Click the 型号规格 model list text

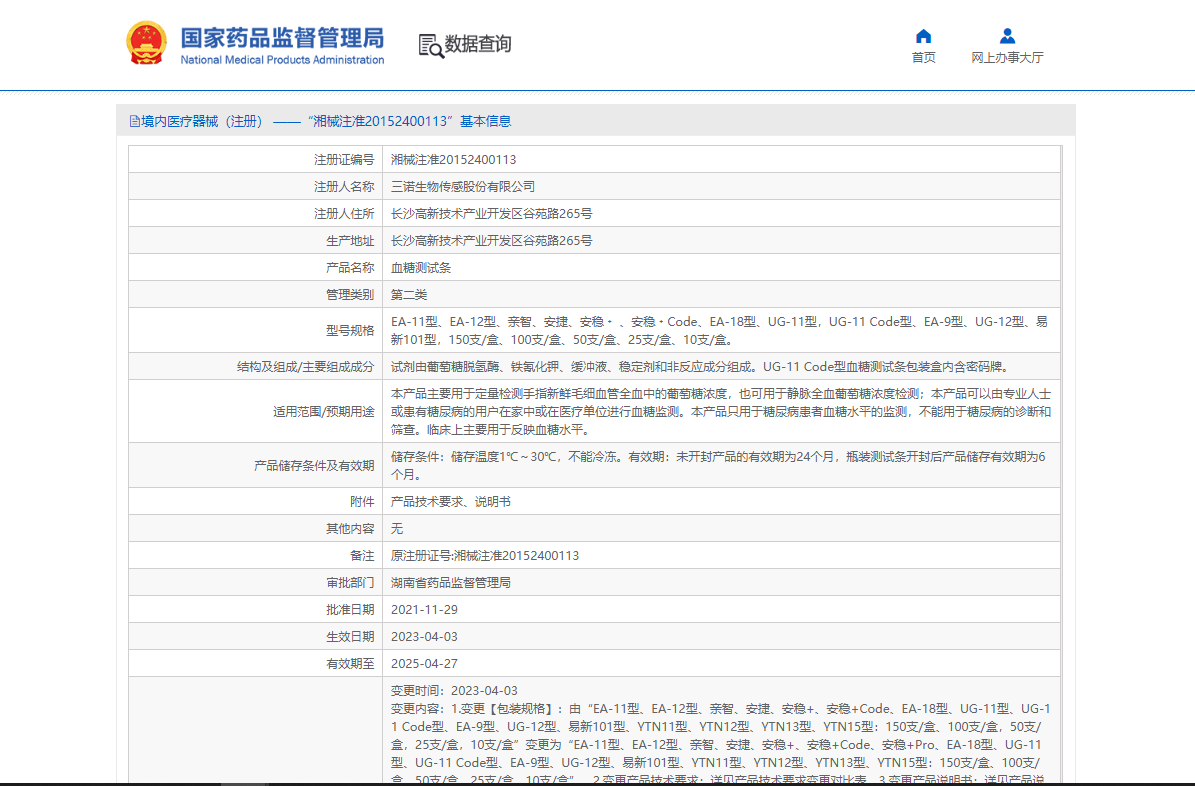click(x=719, y=331)
